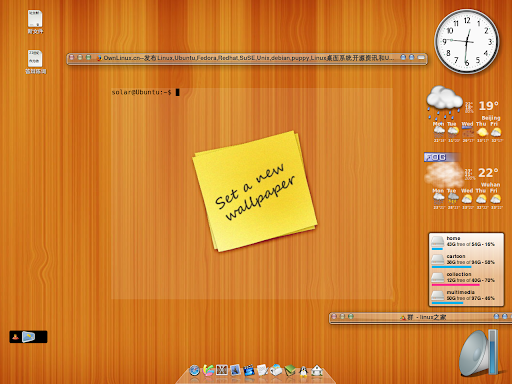Click the blue screen icon in black tray panel
Screen dimensions: 512x384
(x=28, y=337)
